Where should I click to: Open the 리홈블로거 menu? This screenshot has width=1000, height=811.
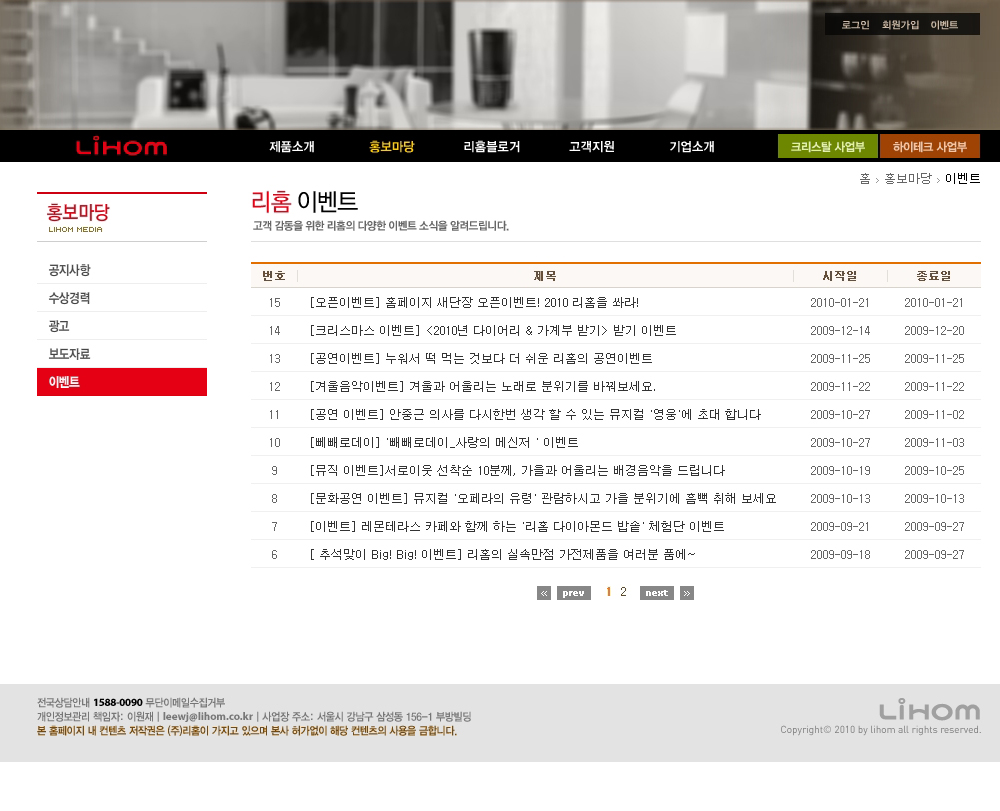tap(491, 147)
